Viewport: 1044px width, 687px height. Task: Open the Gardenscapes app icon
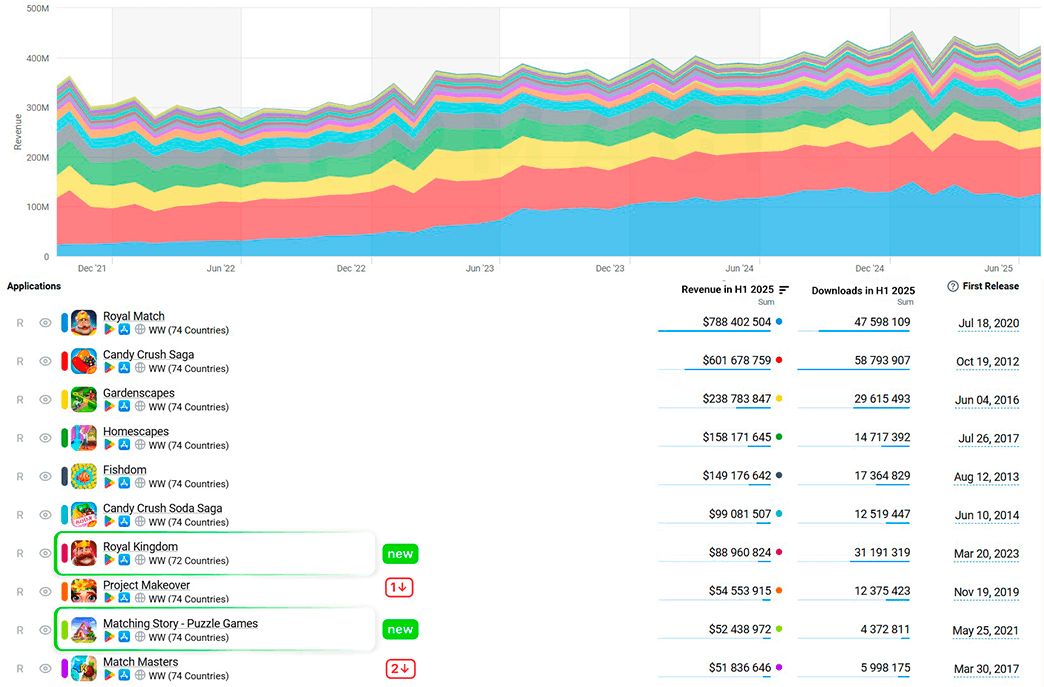click(84, 400)
